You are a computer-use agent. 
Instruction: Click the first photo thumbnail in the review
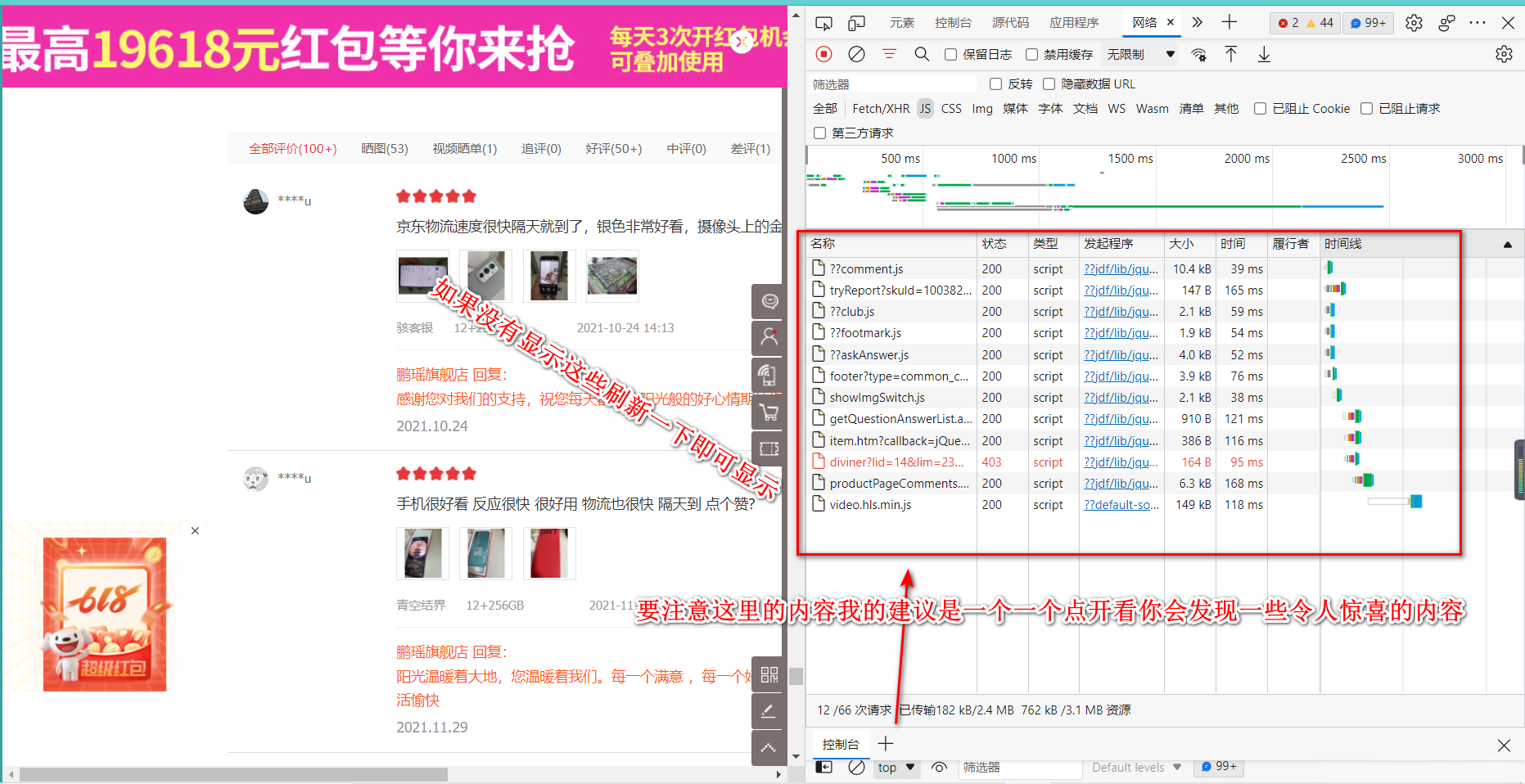tap(422, 276)
